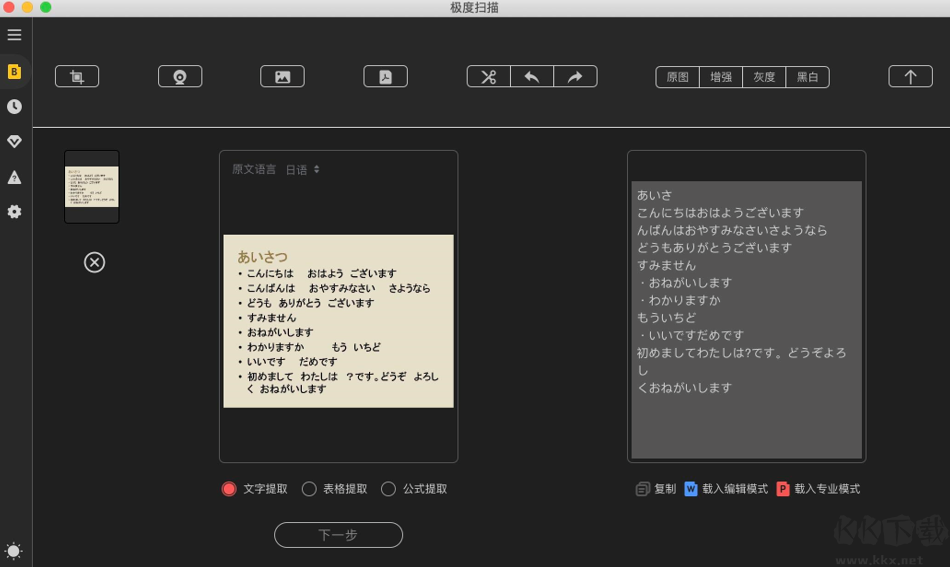
Task: Undo with the left arrow button
Action: pos(532,77)
